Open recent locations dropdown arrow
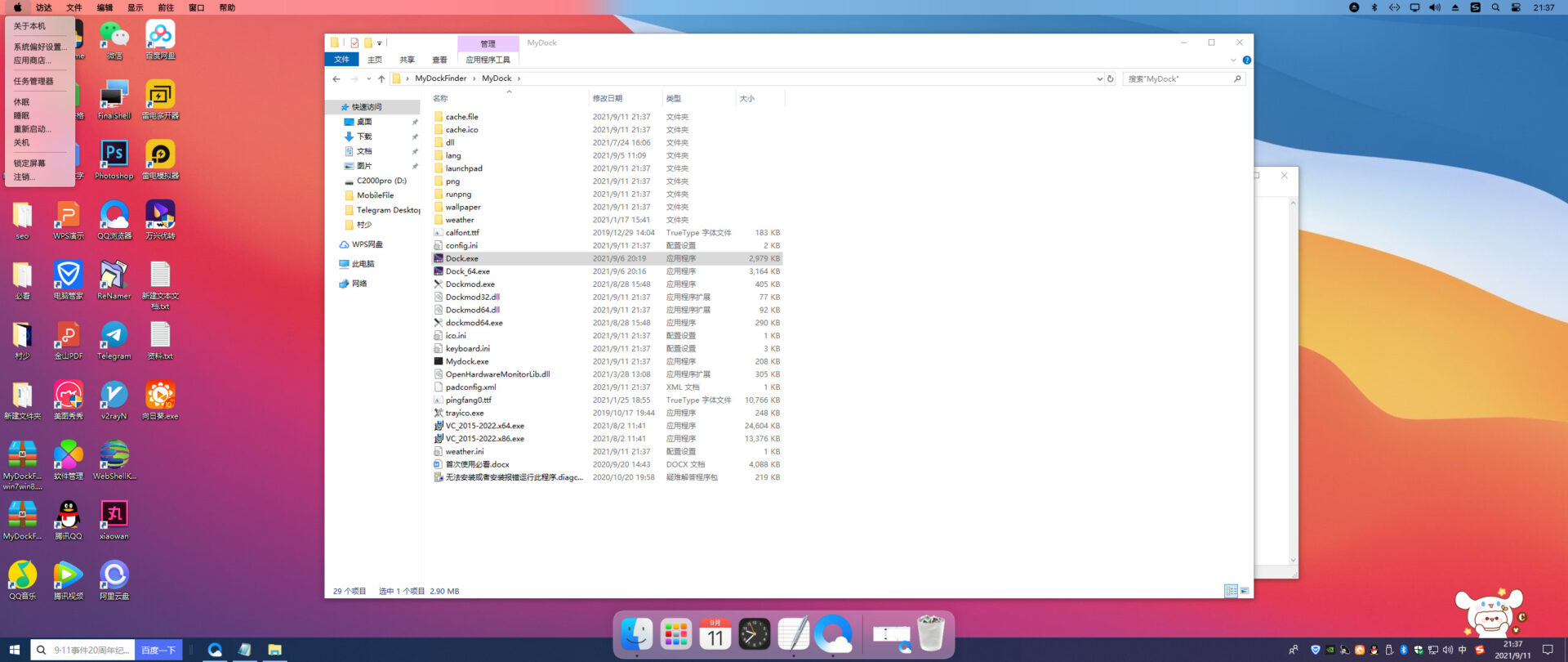 (x=368, y=78)
